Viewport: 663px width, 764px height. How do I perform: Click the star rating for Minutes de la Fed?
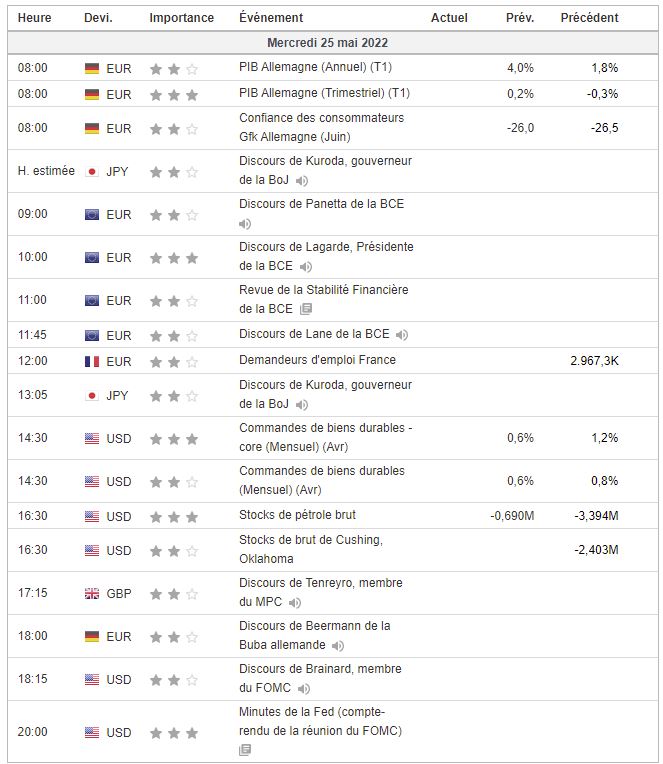click(x=174, y=732)
